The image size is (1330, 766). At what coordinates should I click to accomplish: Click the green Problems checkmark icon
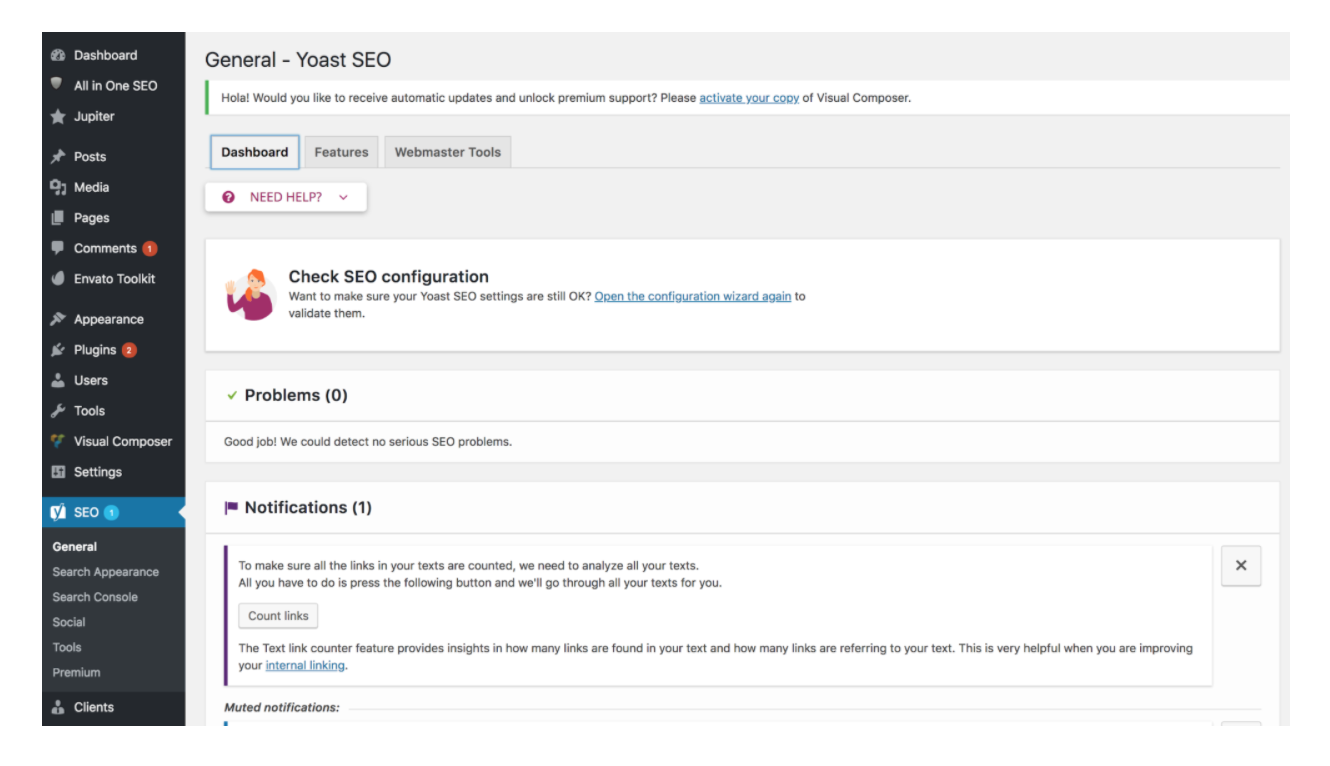[x=232, y=395]
